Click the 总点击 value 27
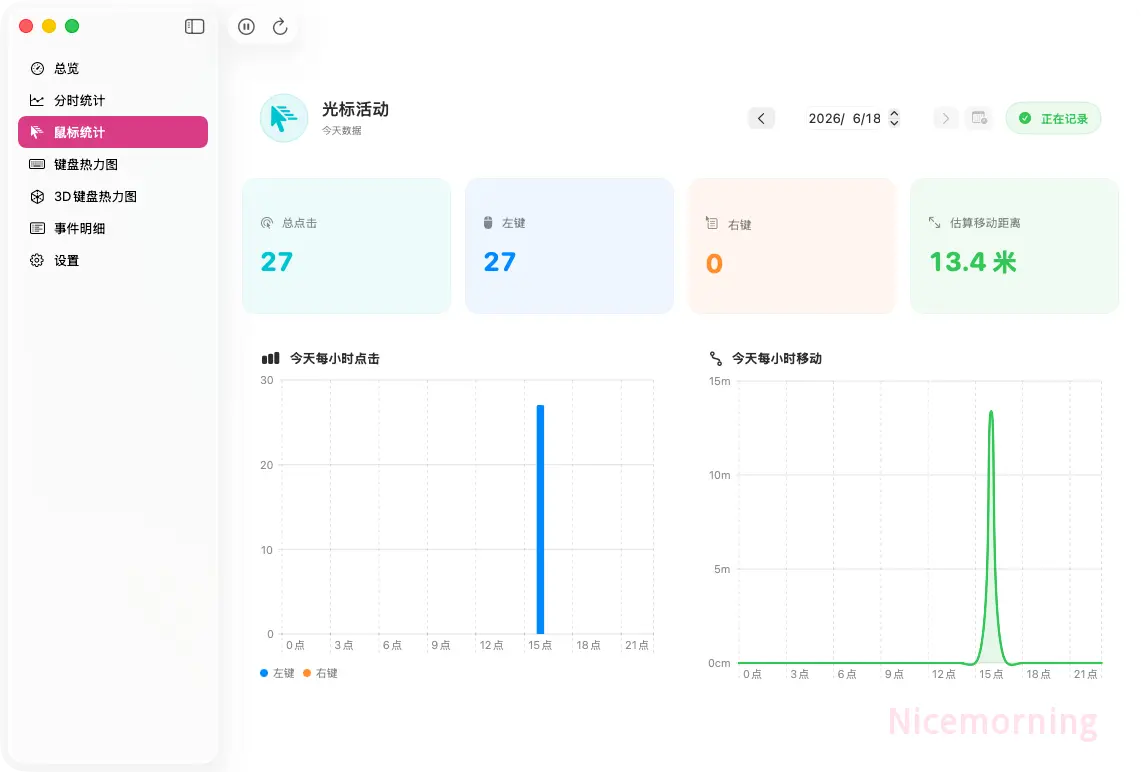The image size is (1143, 772). (277, 262)
